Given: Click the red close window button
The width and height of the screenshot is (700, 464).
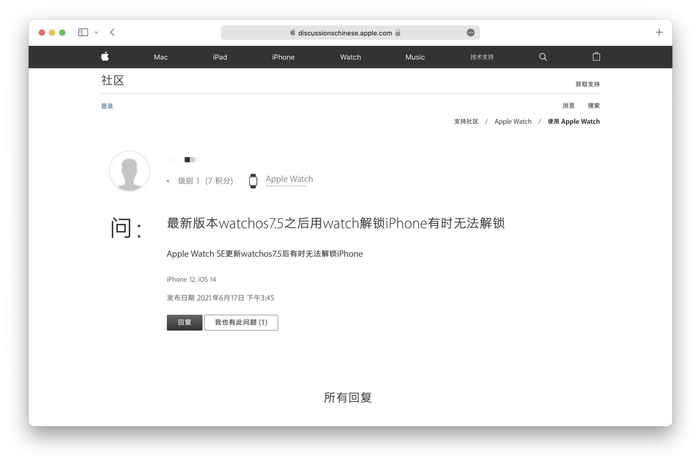Looking at the screenshot, I should [x=42, y=32].
